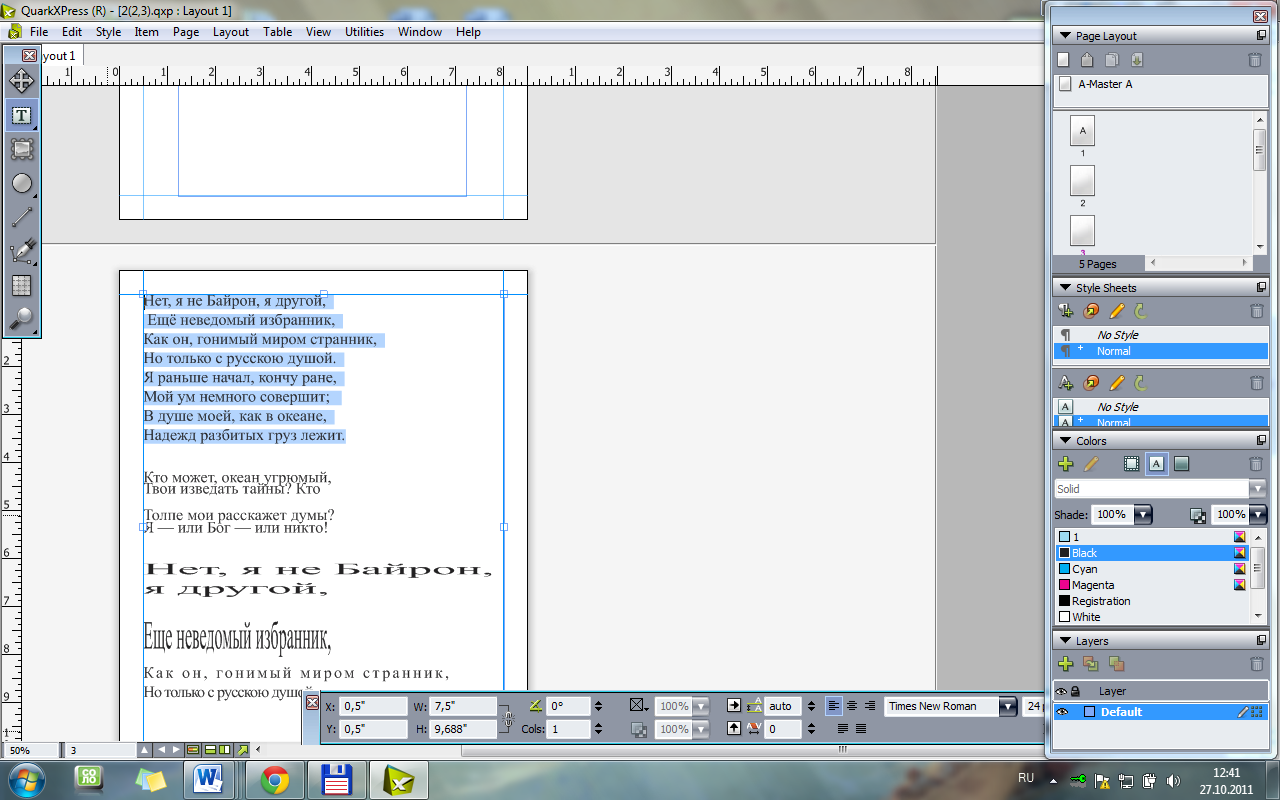Collapse the Style Sheets panel

click(1065, 288)
